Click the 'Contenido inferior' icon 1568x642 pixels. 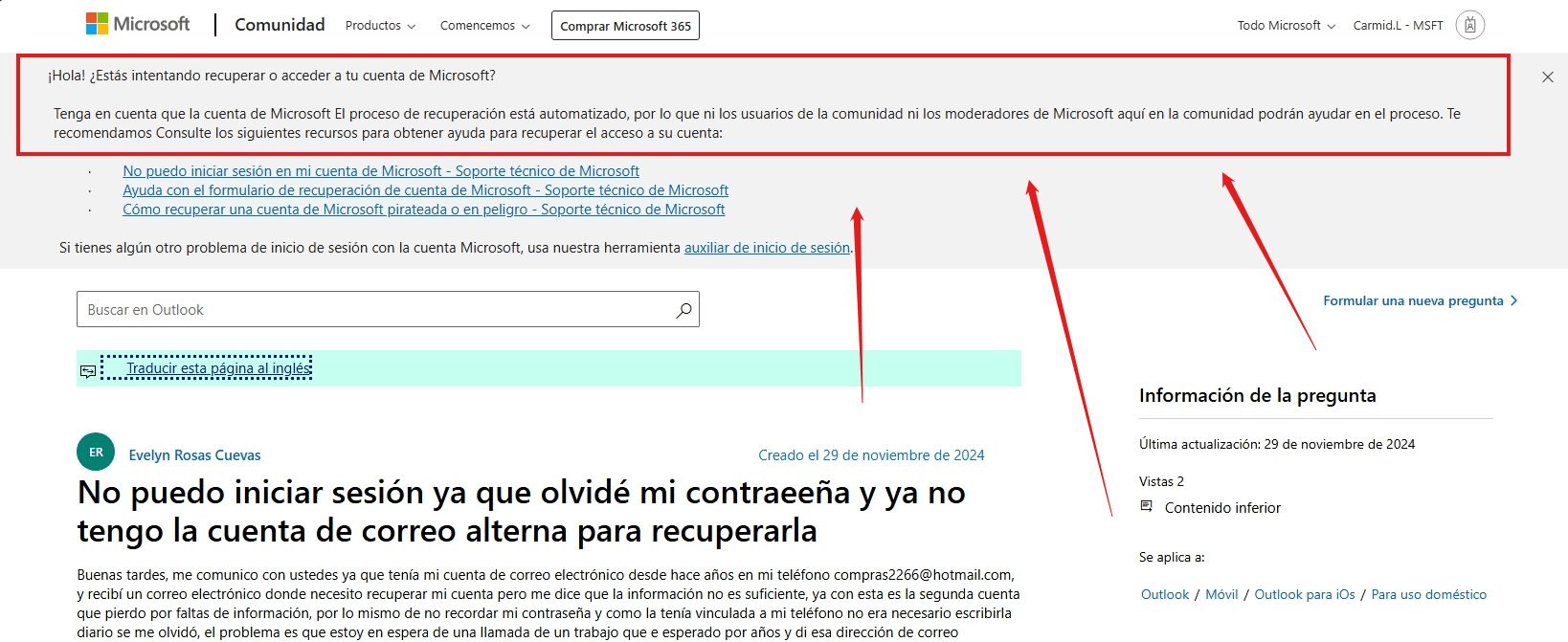[x=1146, y=506]
